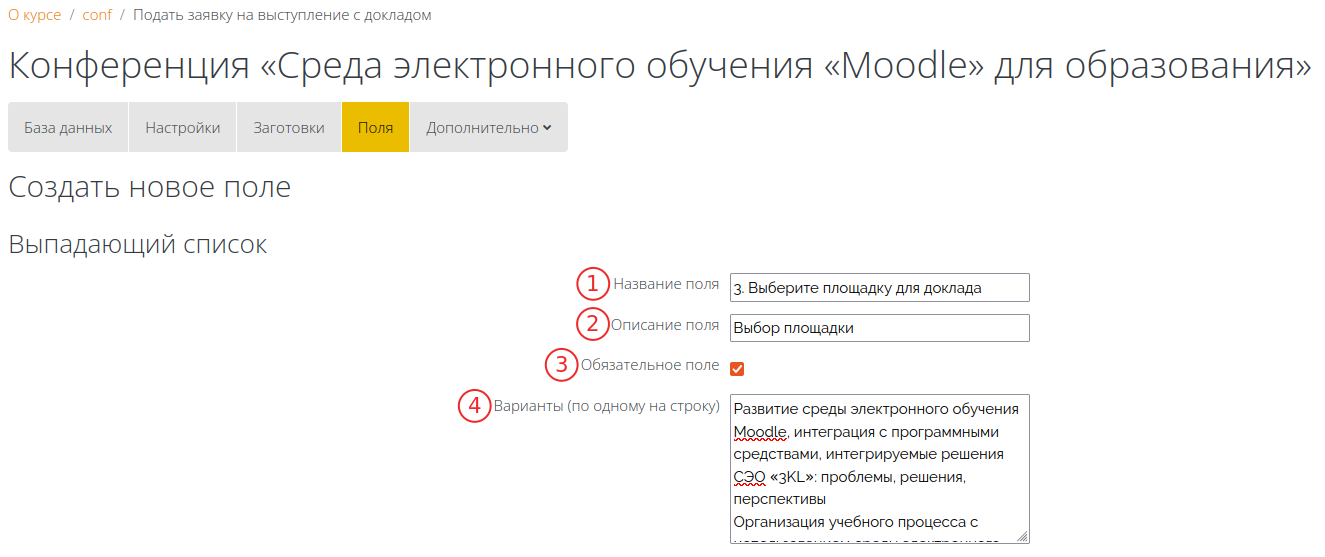The width and height of the screenshot is (1325, 557).
Task: Focus the 'Название поля' input field
Action: tap(879, 288)
